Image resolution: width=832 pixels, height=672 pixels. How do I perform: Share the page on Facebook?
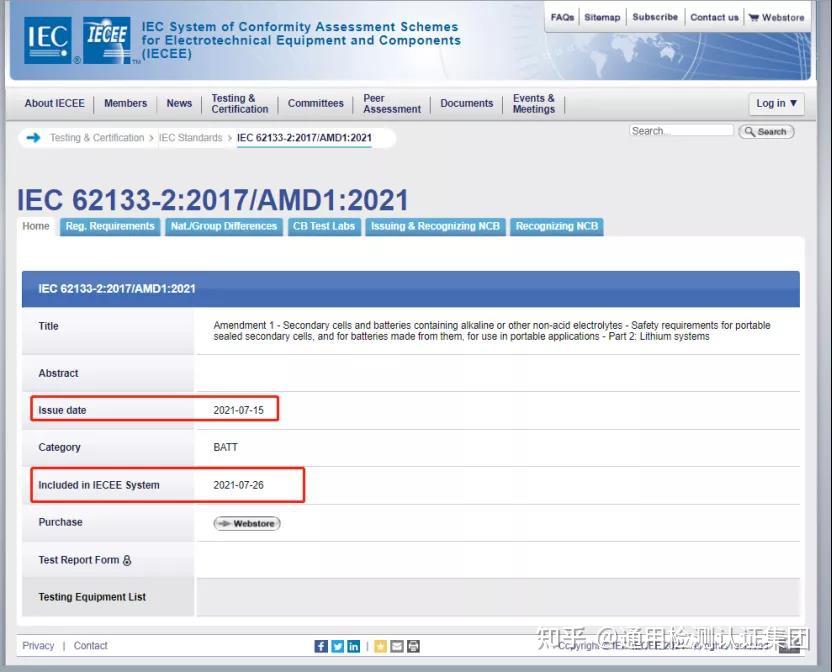pos(320,646)
